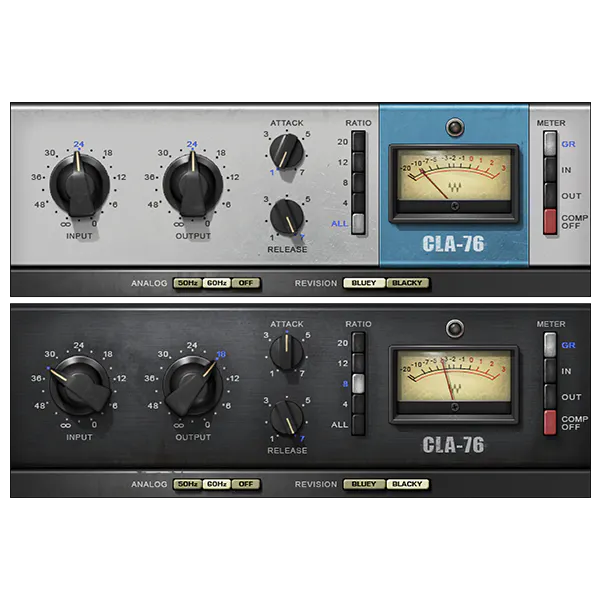Set Bluey meter to OUT
Screen dimensions: 600x600
pyautogui.click(x=550, y=196)
